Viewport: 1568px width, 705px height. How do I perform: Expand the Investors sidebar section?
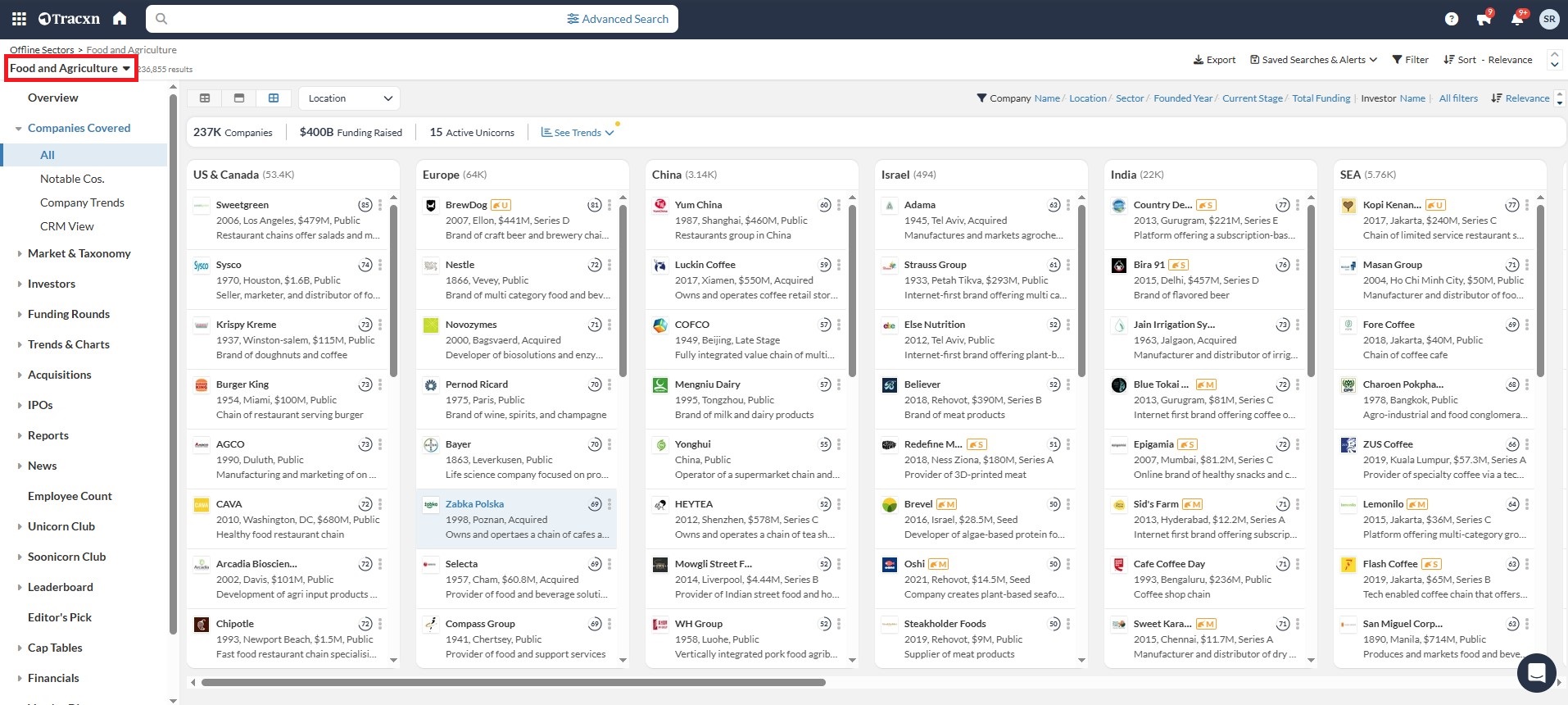[52, 284]
